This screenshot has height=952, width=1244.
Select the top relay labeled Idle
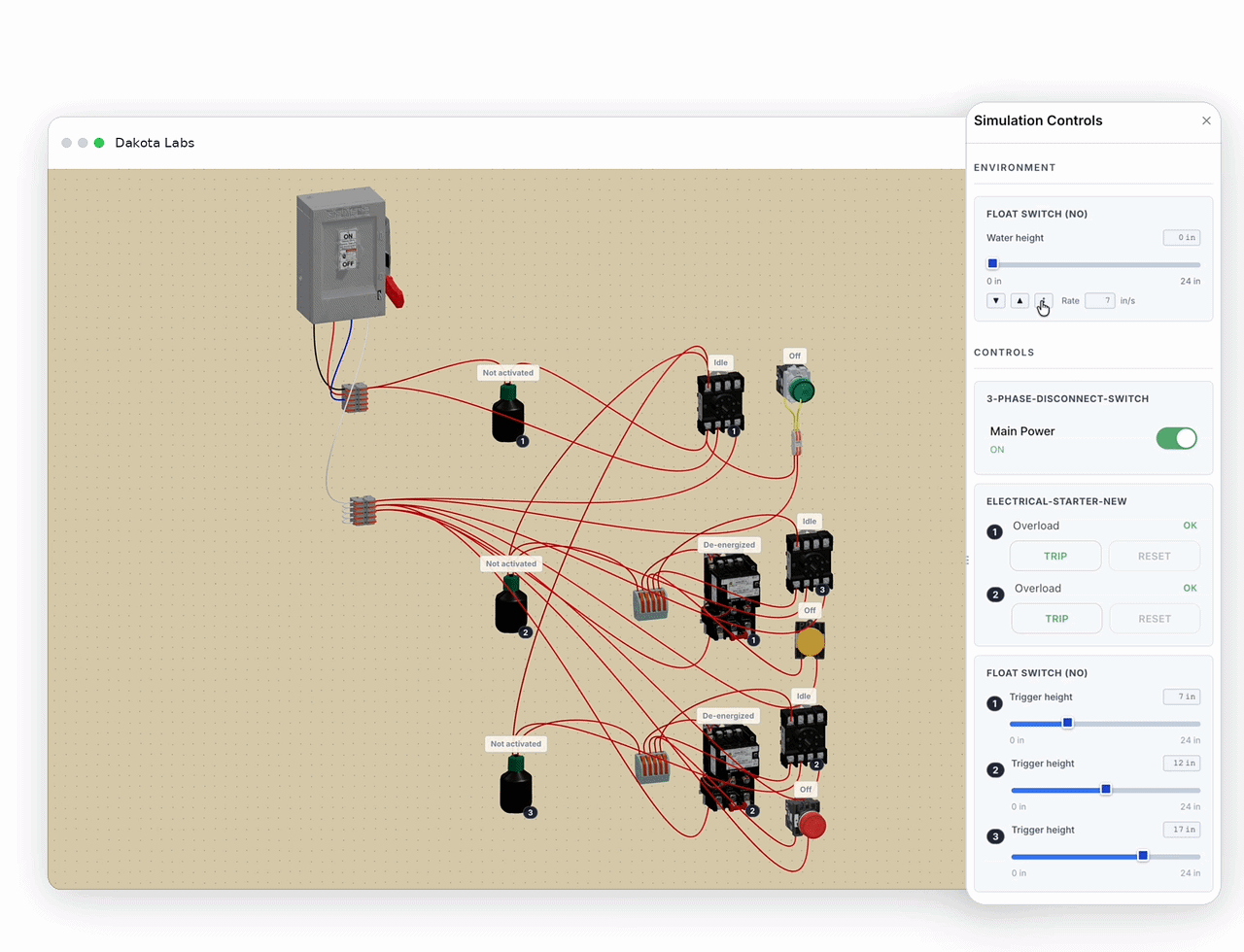tap(720, 403)
